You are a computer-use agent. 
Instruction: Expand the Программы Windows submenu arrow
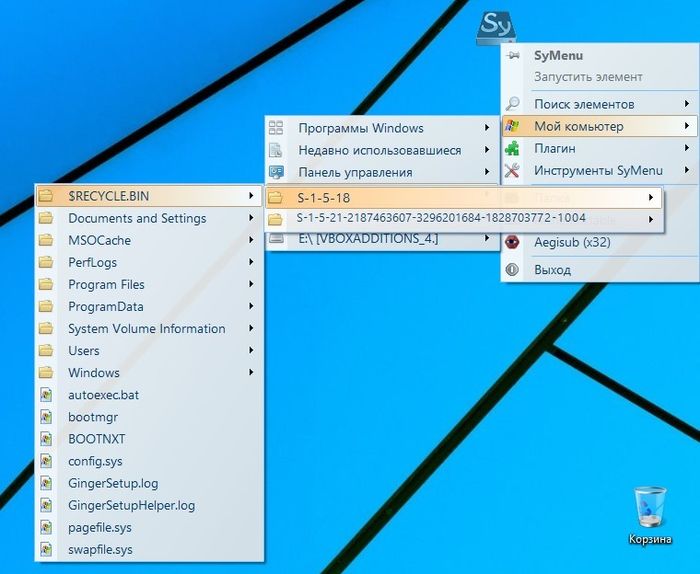tap(487, 128)
